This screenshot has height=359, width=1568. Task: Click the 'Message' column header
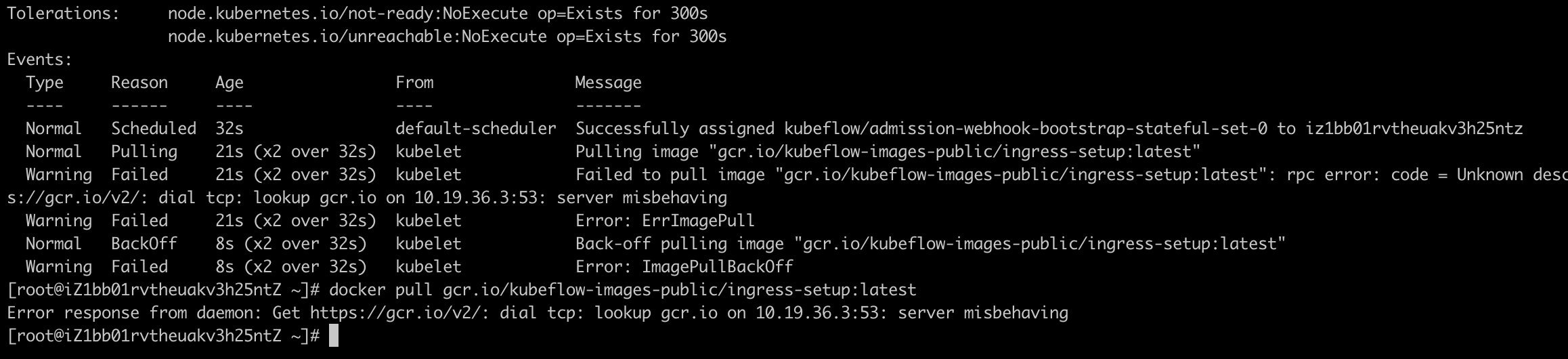[608, 83]
